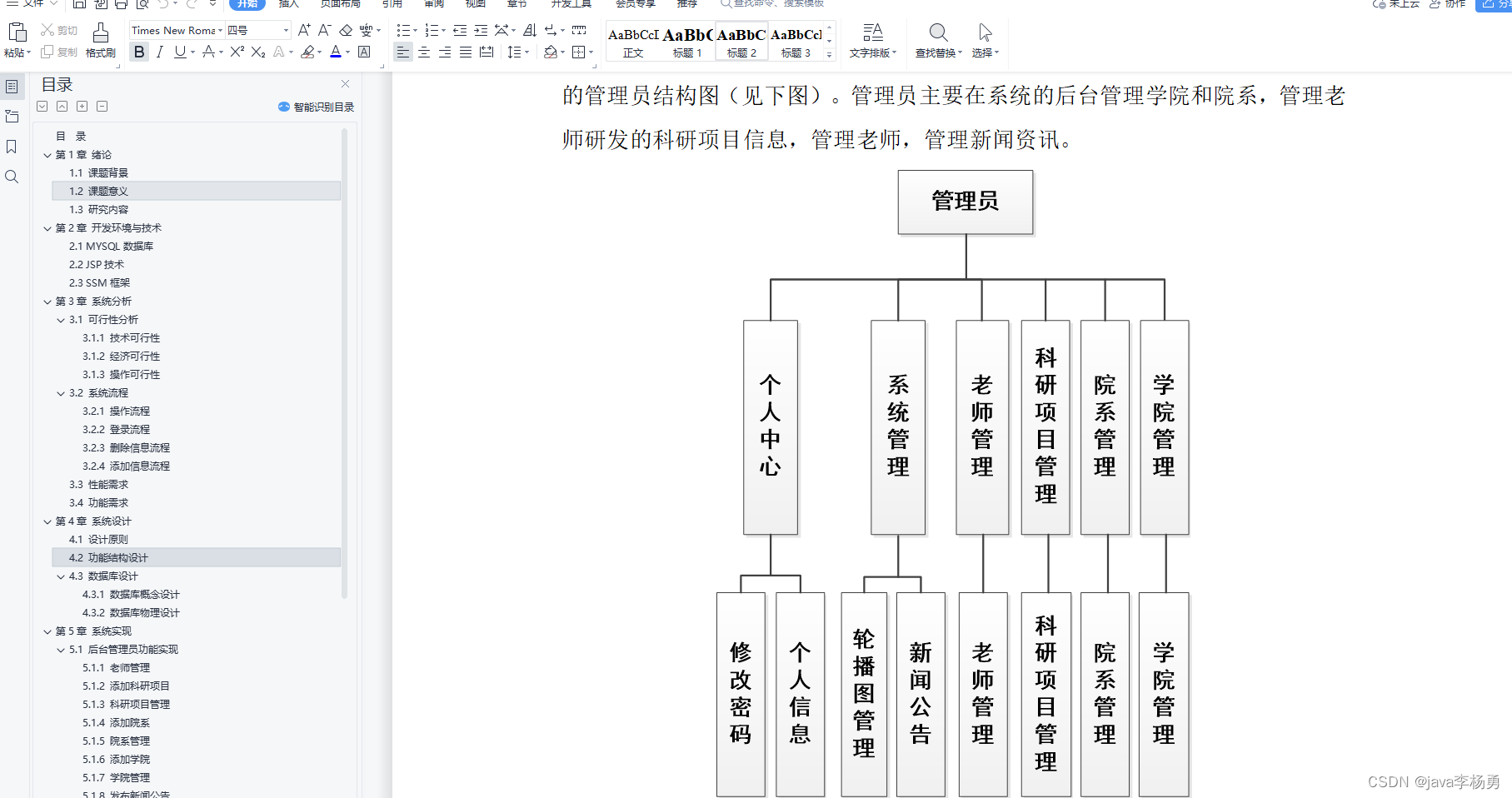The width and height of the screenshot is (1512, 798).
Task: Toggle align right
Action: (x=445, y=52)
